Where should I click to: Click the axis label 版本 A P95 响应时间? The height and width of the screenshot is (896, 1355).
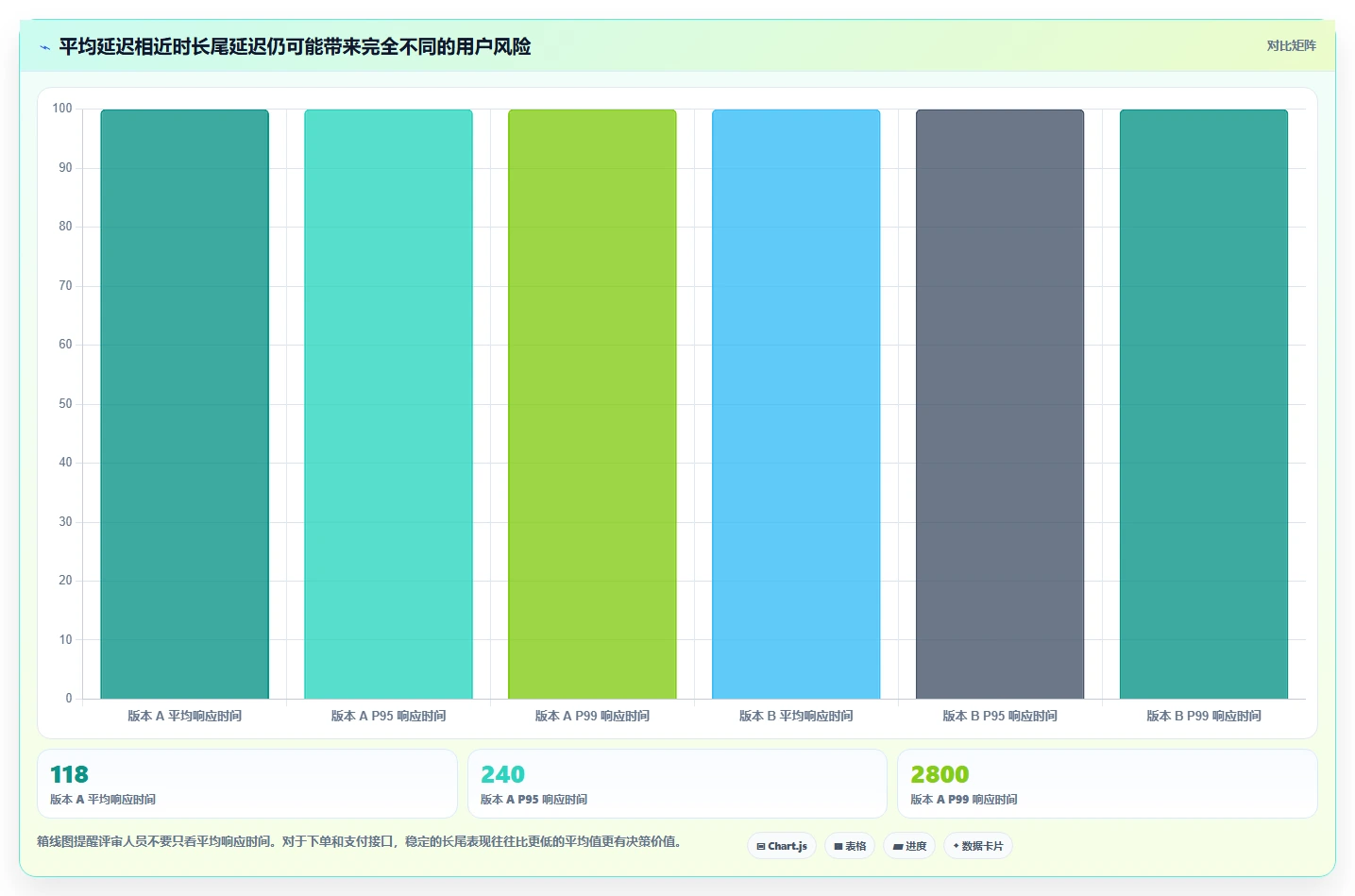(x=389, y=716)
